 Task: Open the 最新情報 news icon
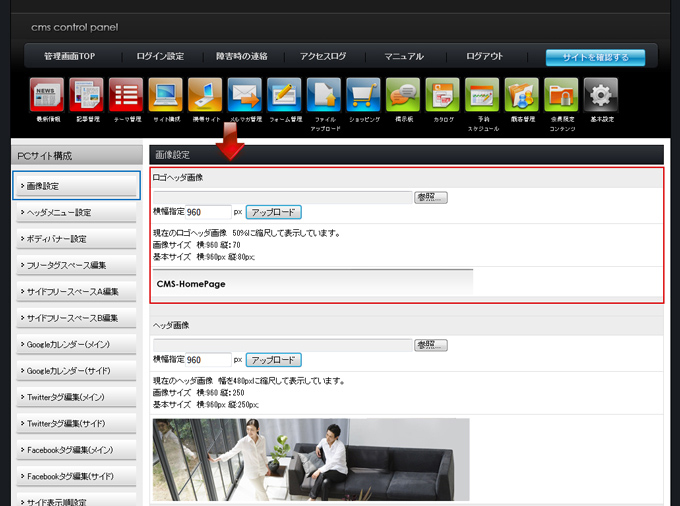48,95
